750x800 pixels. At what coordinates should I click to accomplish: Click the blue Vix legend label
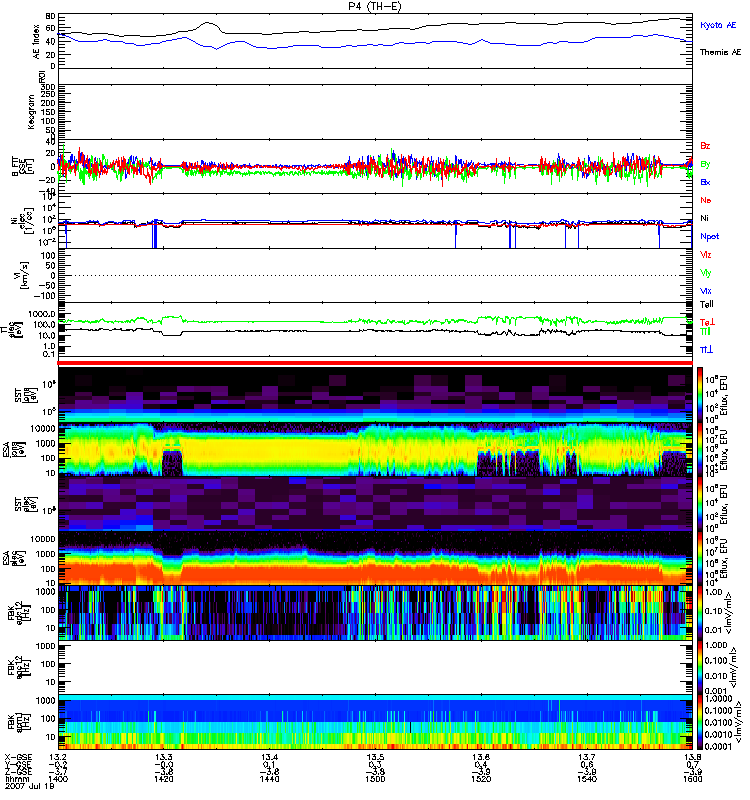706,291
